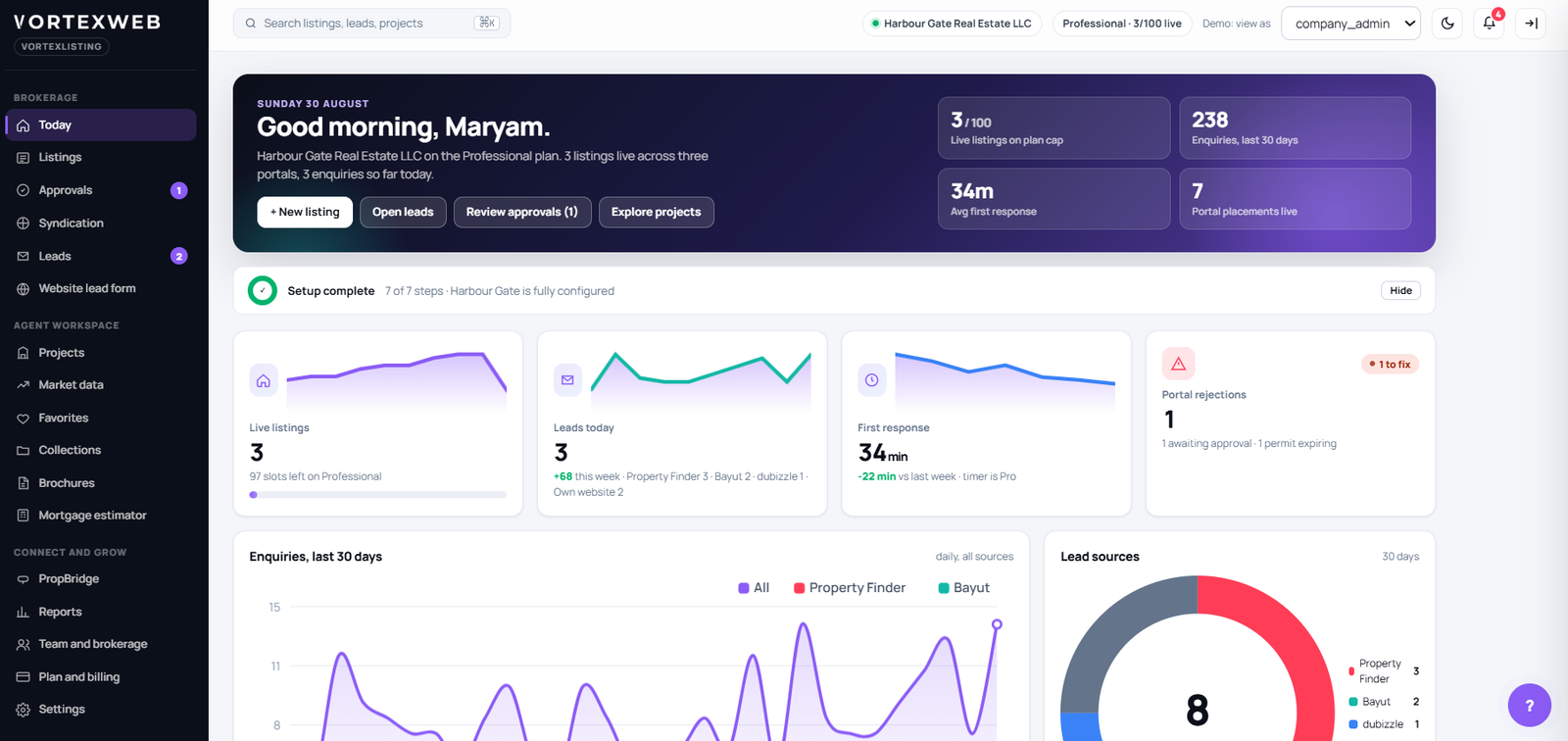
Task: Click the Settings gear icon
Action: 23,710
